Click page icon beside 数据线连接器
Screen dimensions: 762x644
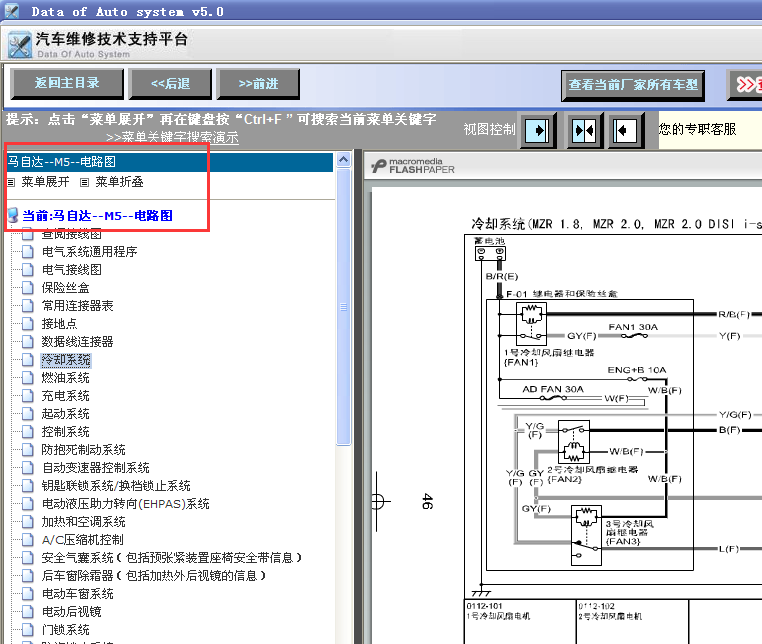[28, 342]
